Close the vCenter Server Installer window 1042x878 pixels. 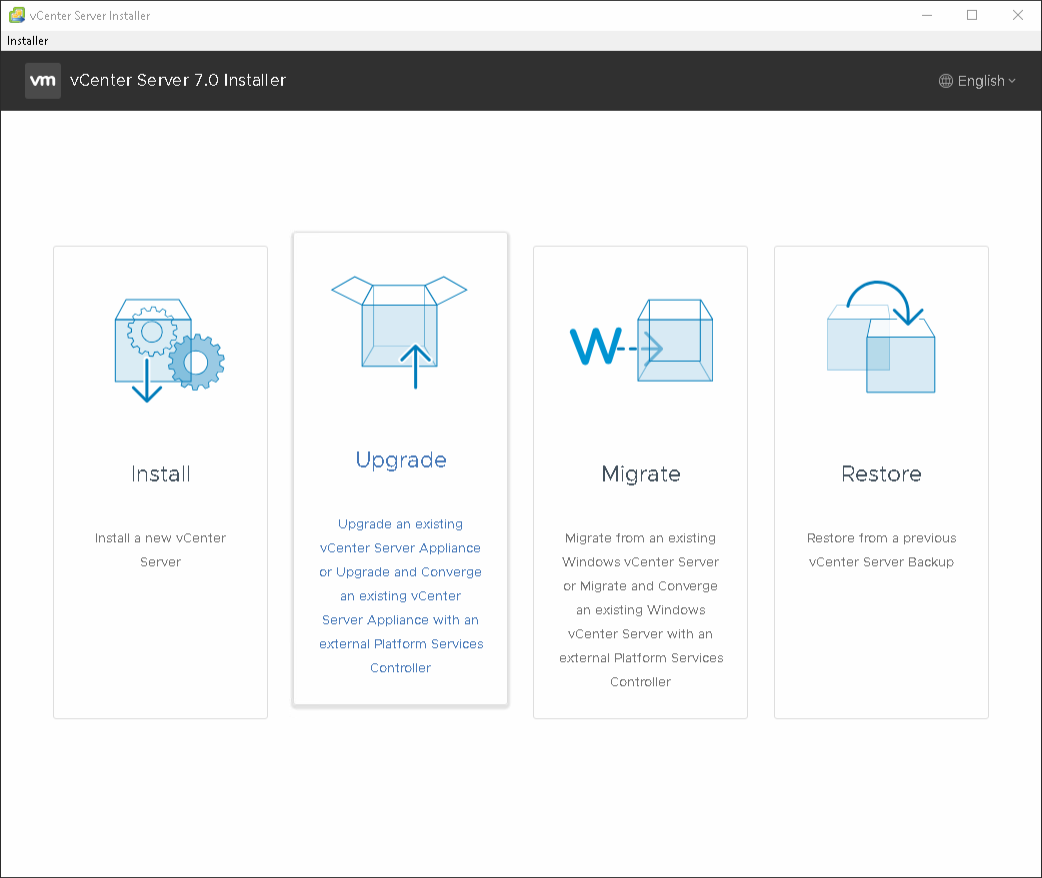click(x=1018, y=15)
